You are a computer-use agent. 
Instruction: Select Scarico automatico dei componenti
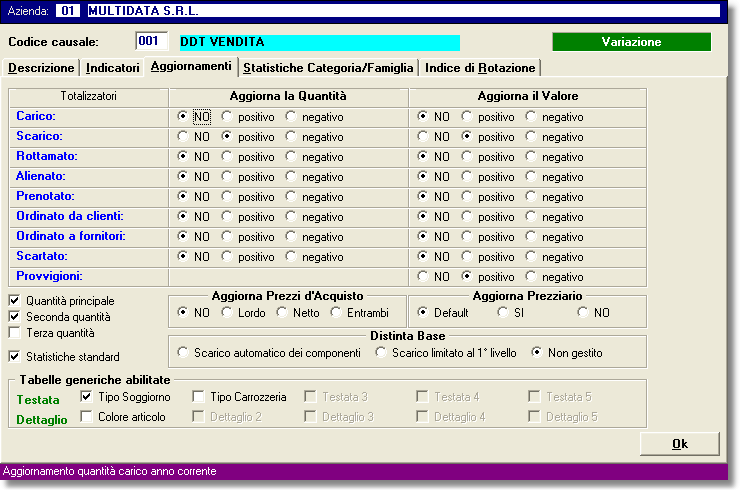tap(183, 352)
